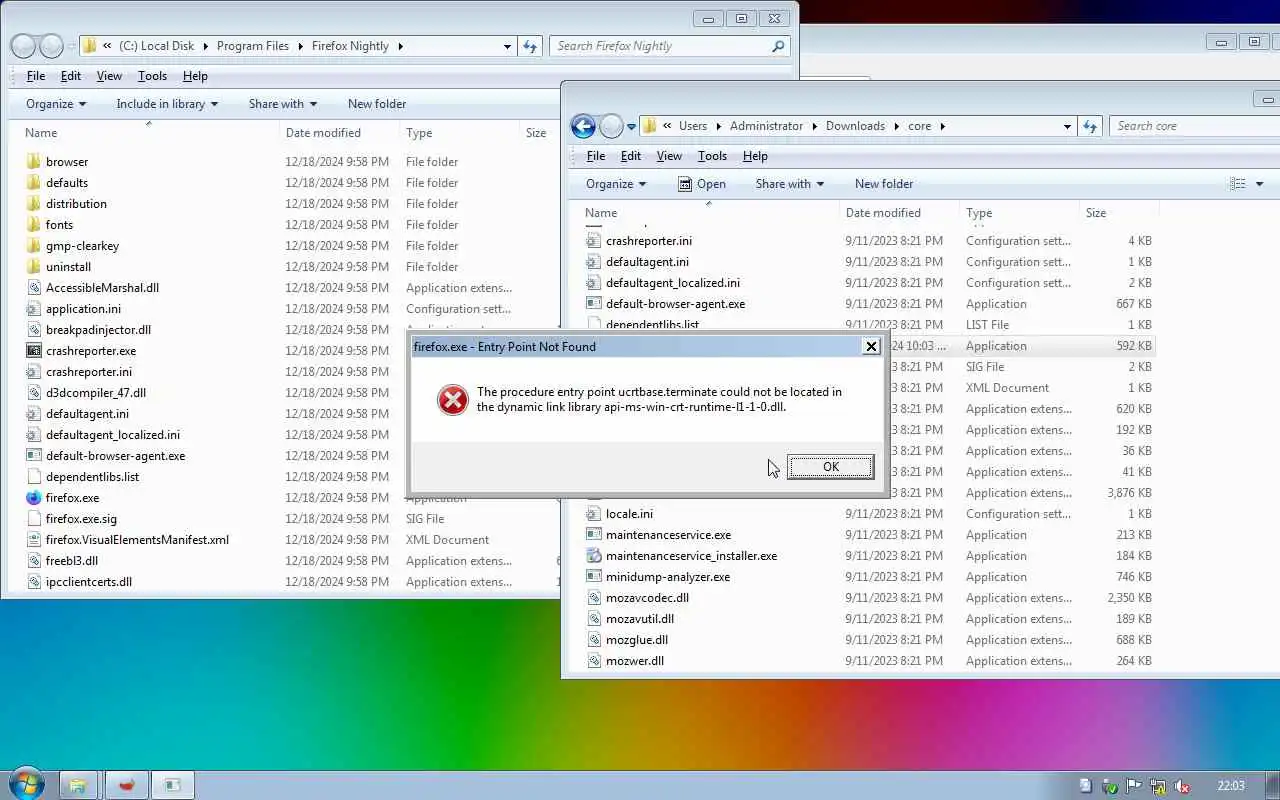Image resolution: width=1280 pixels, height=800 pixels.
Task: Click the Search core field
Action: (1195, 126)
